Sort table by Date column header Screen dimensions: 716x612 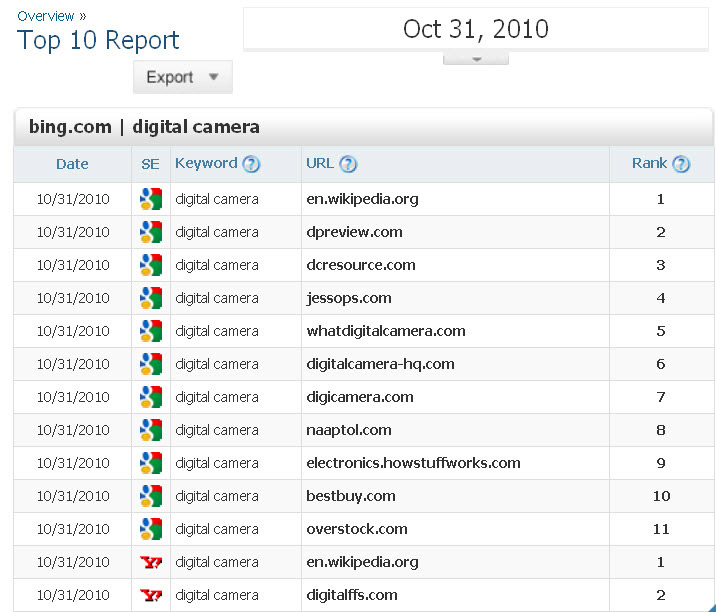click(x=72, y=164)
